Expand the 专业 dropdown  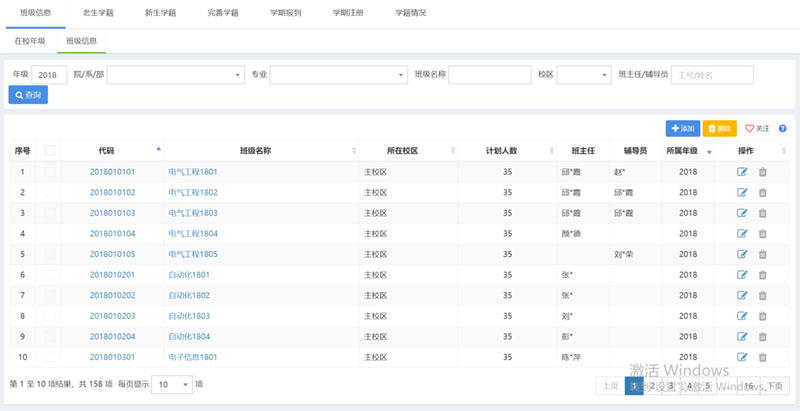pyautogui.click(x=339, y=75)
